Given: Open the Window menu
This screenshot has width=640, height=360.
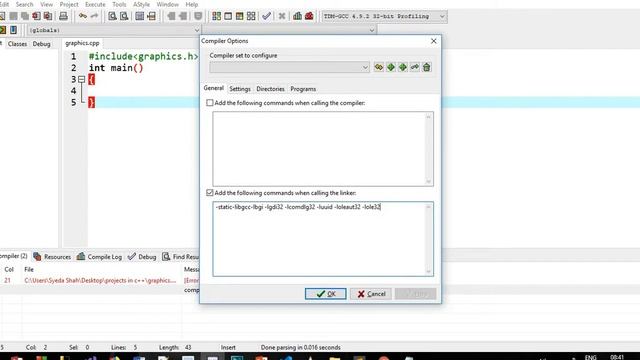Looking at the screenshot, I should [168, 4].
